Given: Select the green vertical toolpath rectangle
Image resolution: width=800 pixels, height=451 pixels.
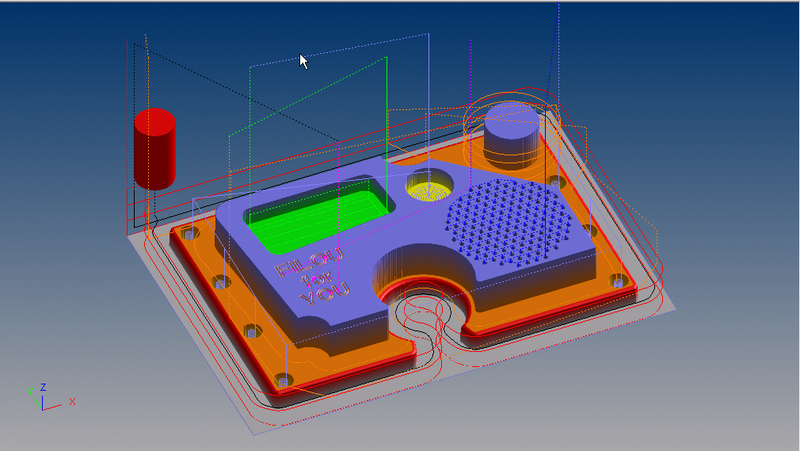Looking at the screenshot, I should pos(385,110).
